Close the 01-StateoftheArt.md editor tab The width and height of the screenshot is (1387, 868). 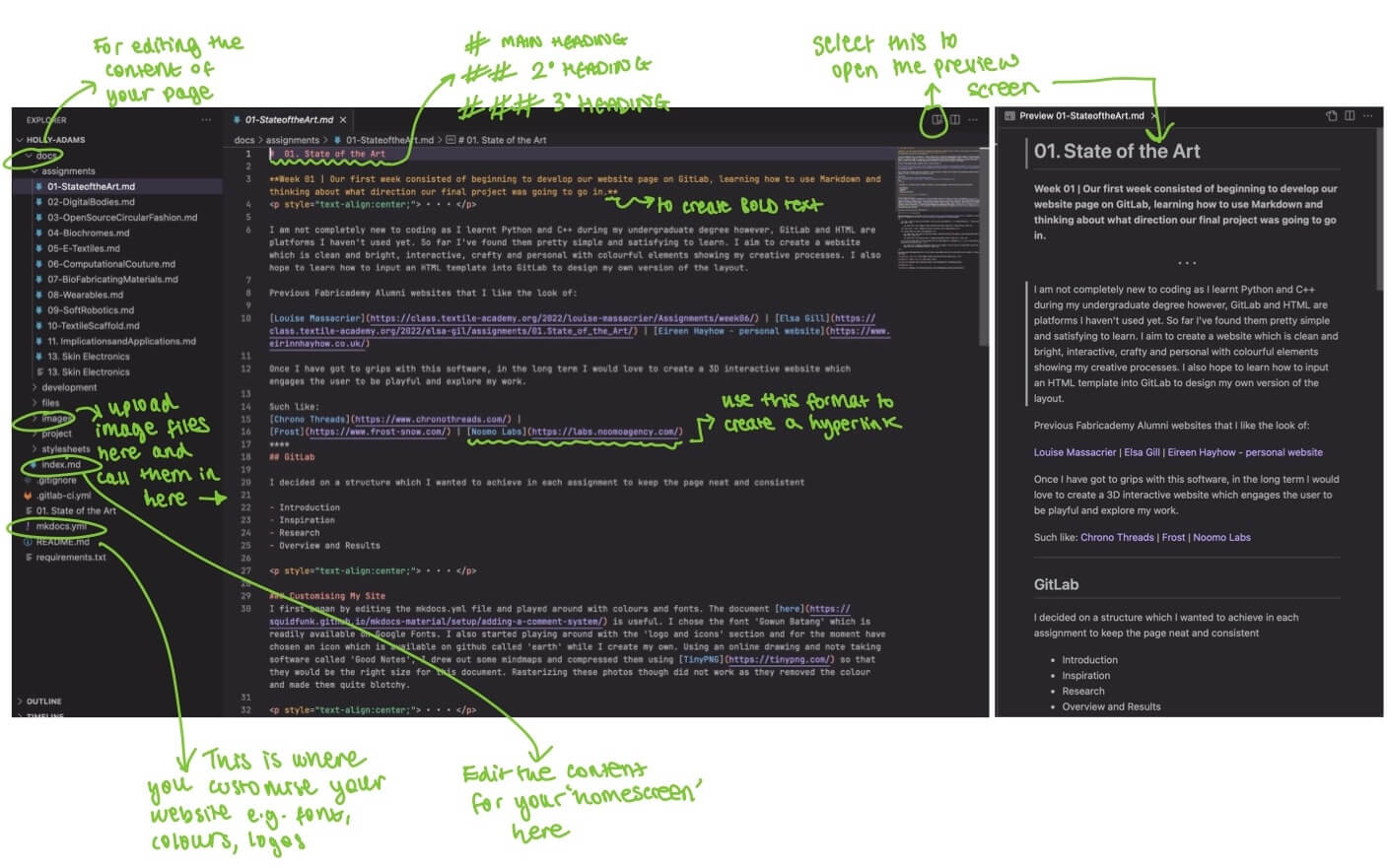(x=342, y=120)
